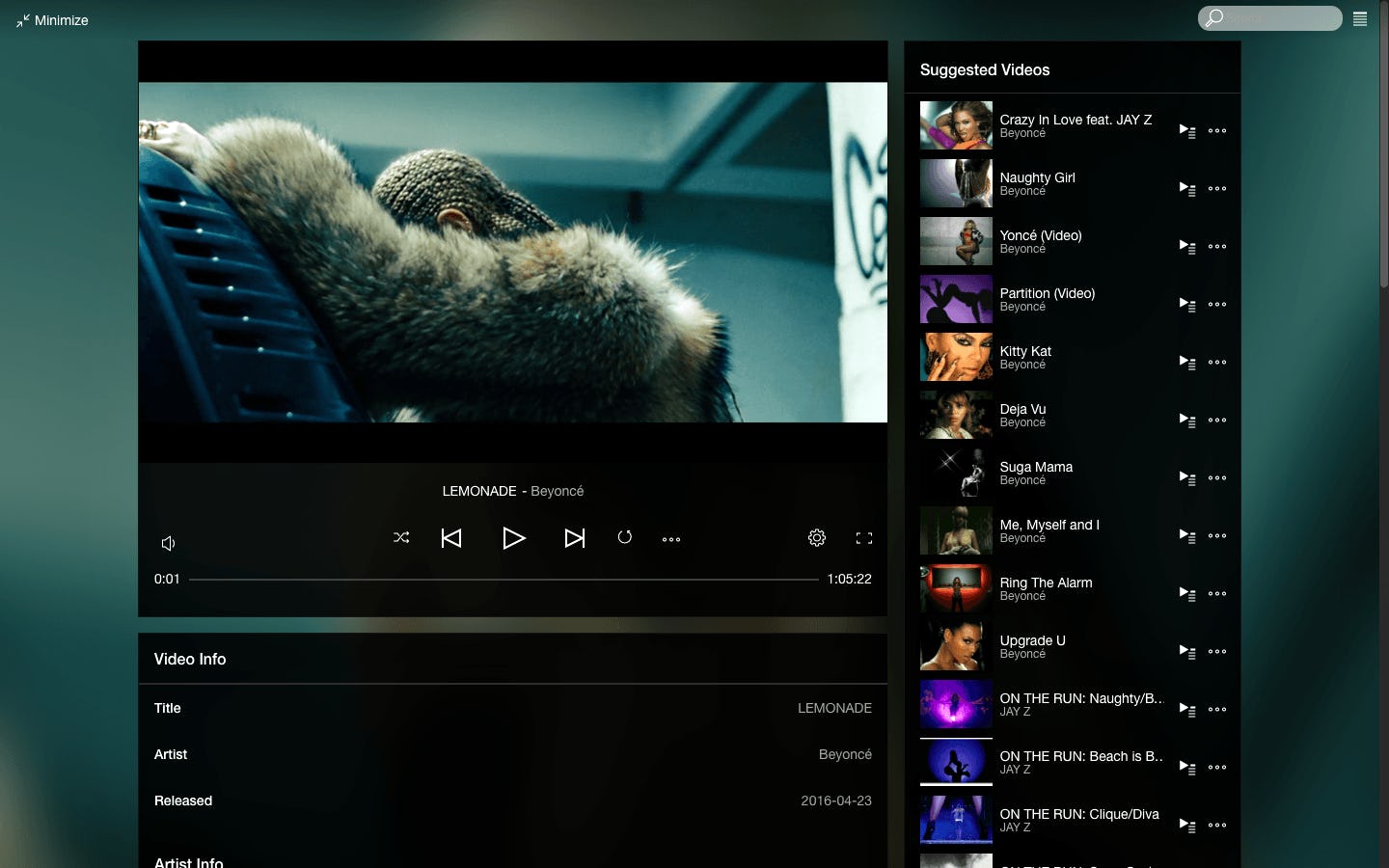Viewport: 1389px width, 868px height.
Task: Open three-dot options for "Naughty Girl"
Action: [1217, 188]
